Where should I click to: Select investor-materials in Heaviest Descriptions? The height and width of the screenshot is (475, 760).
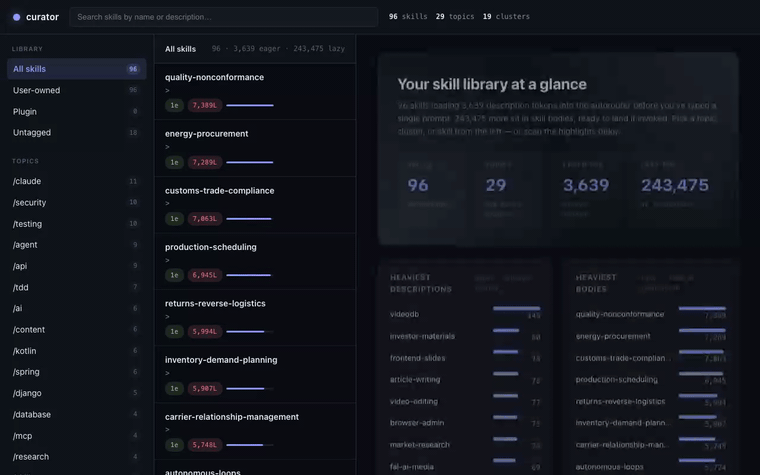tap(465, 336)
